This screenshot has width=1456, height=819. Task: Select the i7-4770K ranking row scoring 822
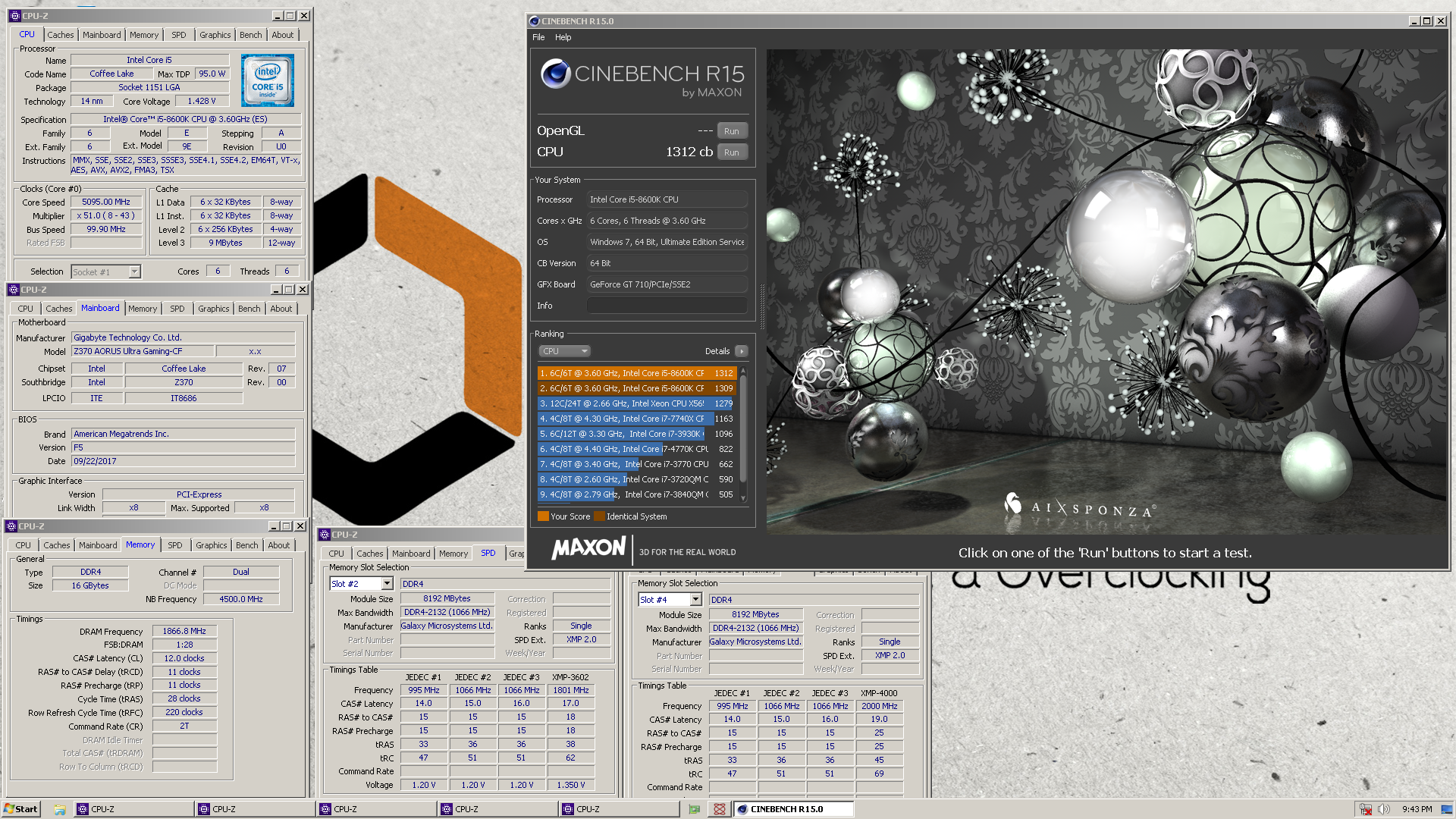pyautogui.click(x=636, y=449)
